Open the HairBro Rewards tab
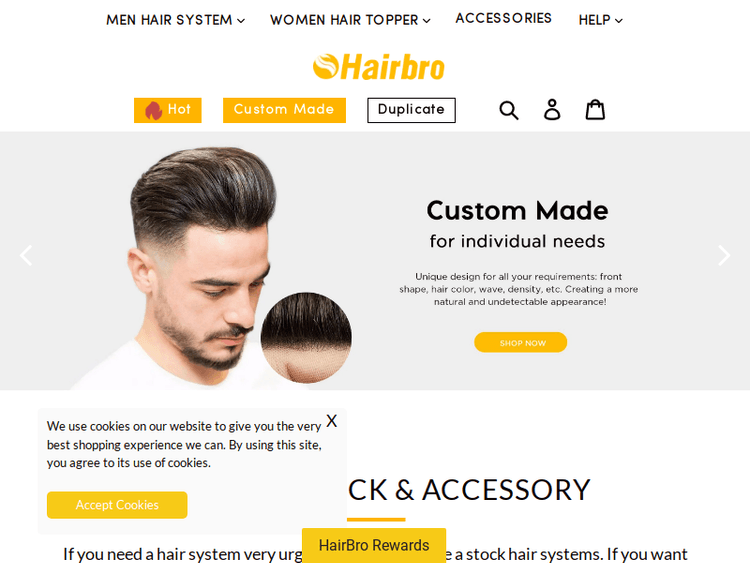This screenshot has height=563, width=750. coord(374,545)
